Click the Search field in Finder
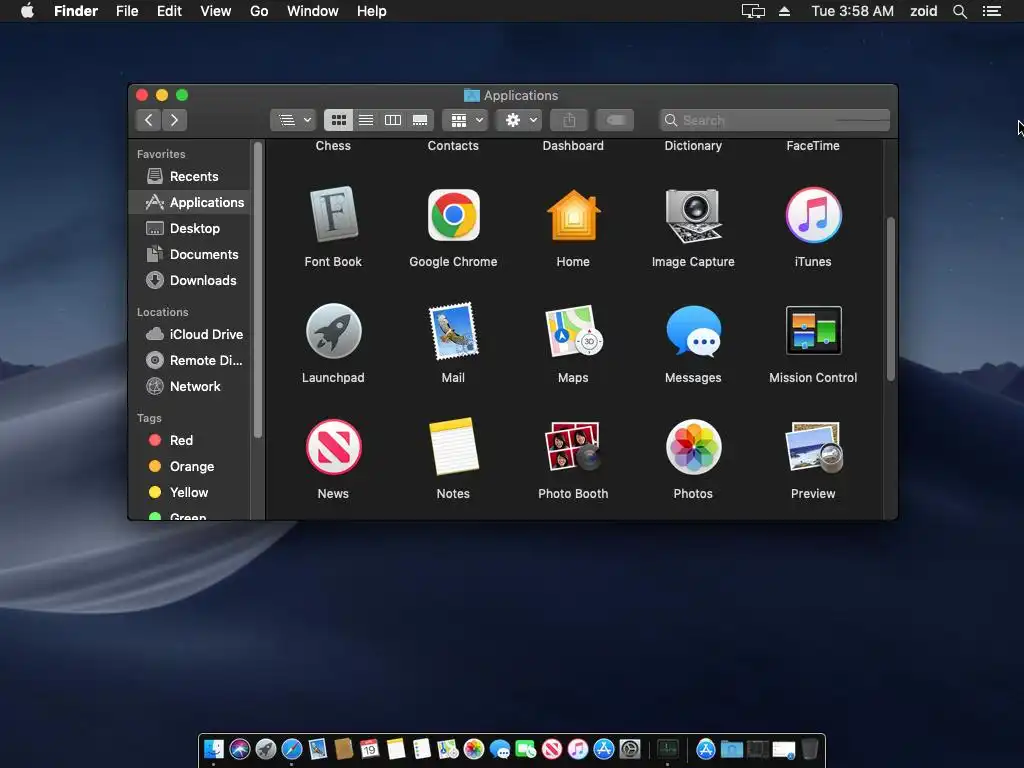Screen dimensions: 1024x768 point(775,120)
